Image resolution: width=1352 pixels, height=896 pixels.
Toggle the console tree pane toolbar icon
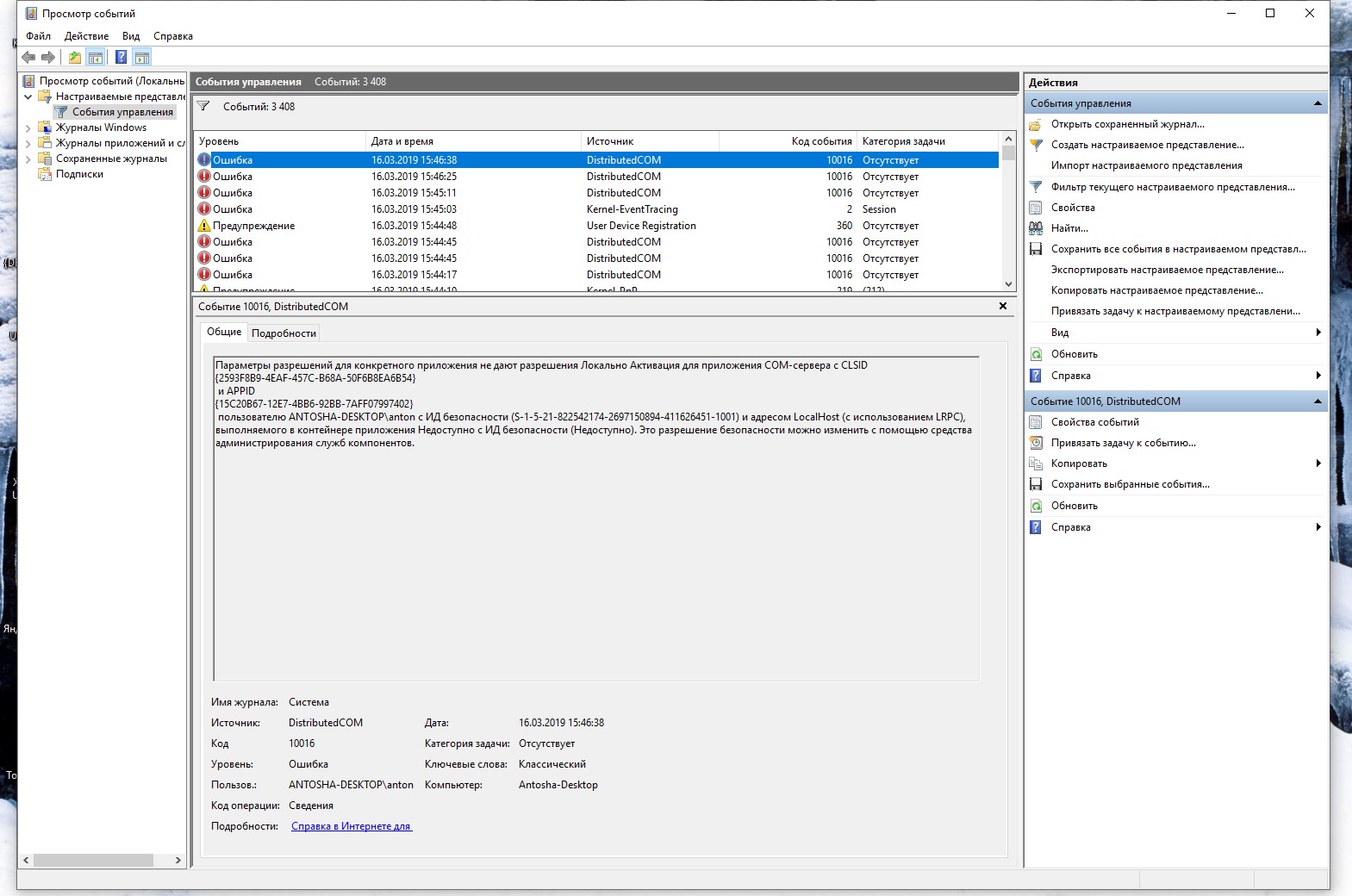(96, 58)
